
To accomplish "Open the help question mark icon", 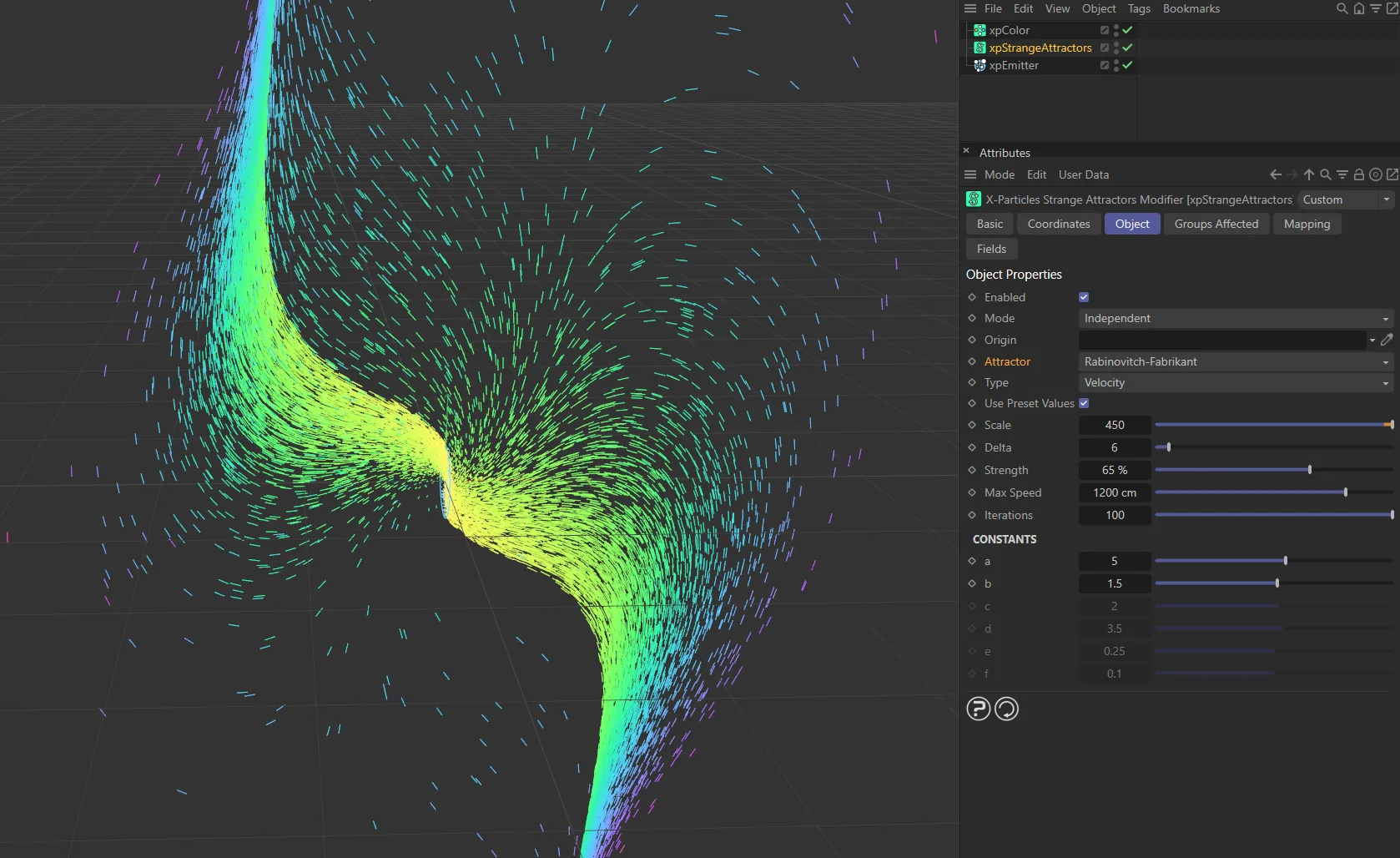I will (978, 709).
